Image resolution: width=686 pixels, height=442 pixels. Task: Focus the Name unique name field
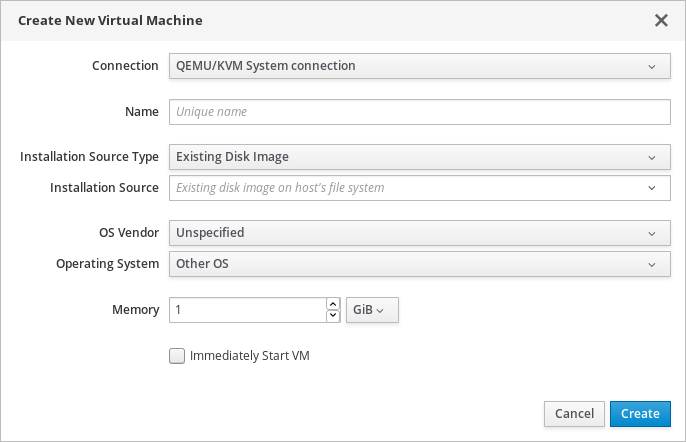pos(419,112)
